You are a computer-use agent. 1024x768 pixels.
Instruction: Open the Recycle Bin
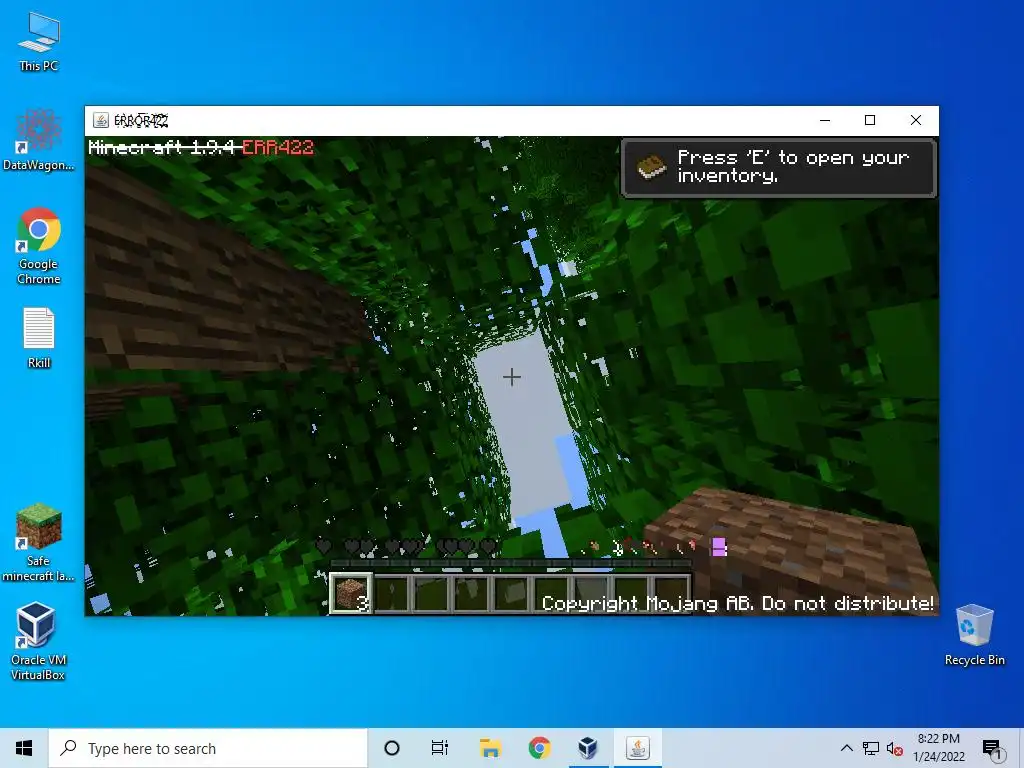[x=974, y=635]
